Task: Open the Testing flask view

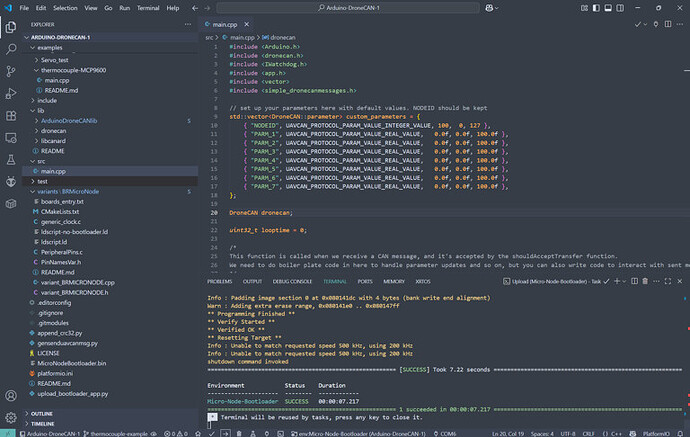Action: (11, 160)
